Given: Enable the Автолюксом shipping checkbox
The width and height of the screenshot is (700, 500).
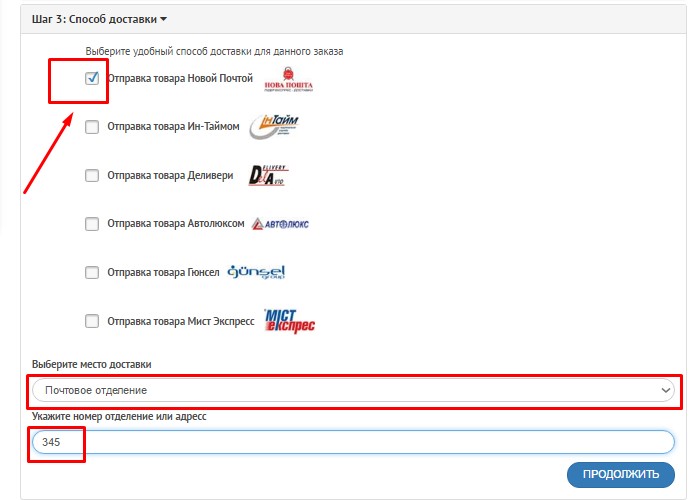Looking at the screenshot, I should click(92, 224).
